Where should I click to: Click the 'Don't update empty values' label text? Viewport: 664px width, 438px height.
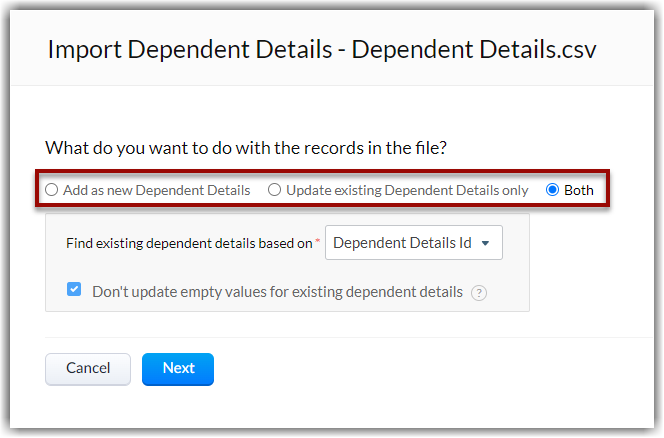coord(277,293)
